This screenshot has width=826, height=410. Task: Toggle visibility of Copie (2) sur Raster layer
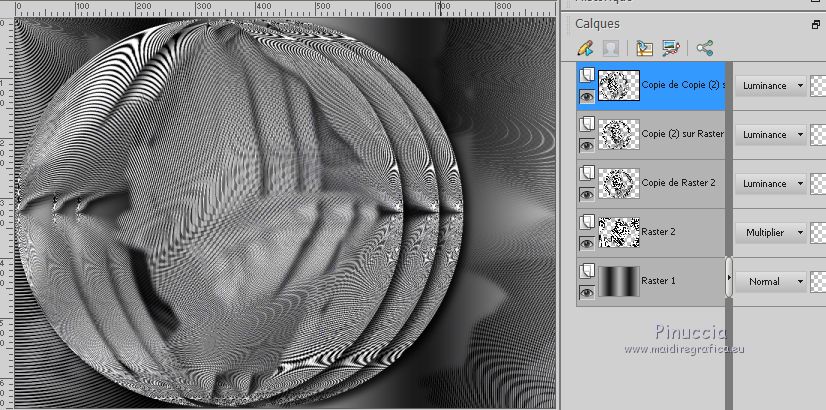pos(587,145)
